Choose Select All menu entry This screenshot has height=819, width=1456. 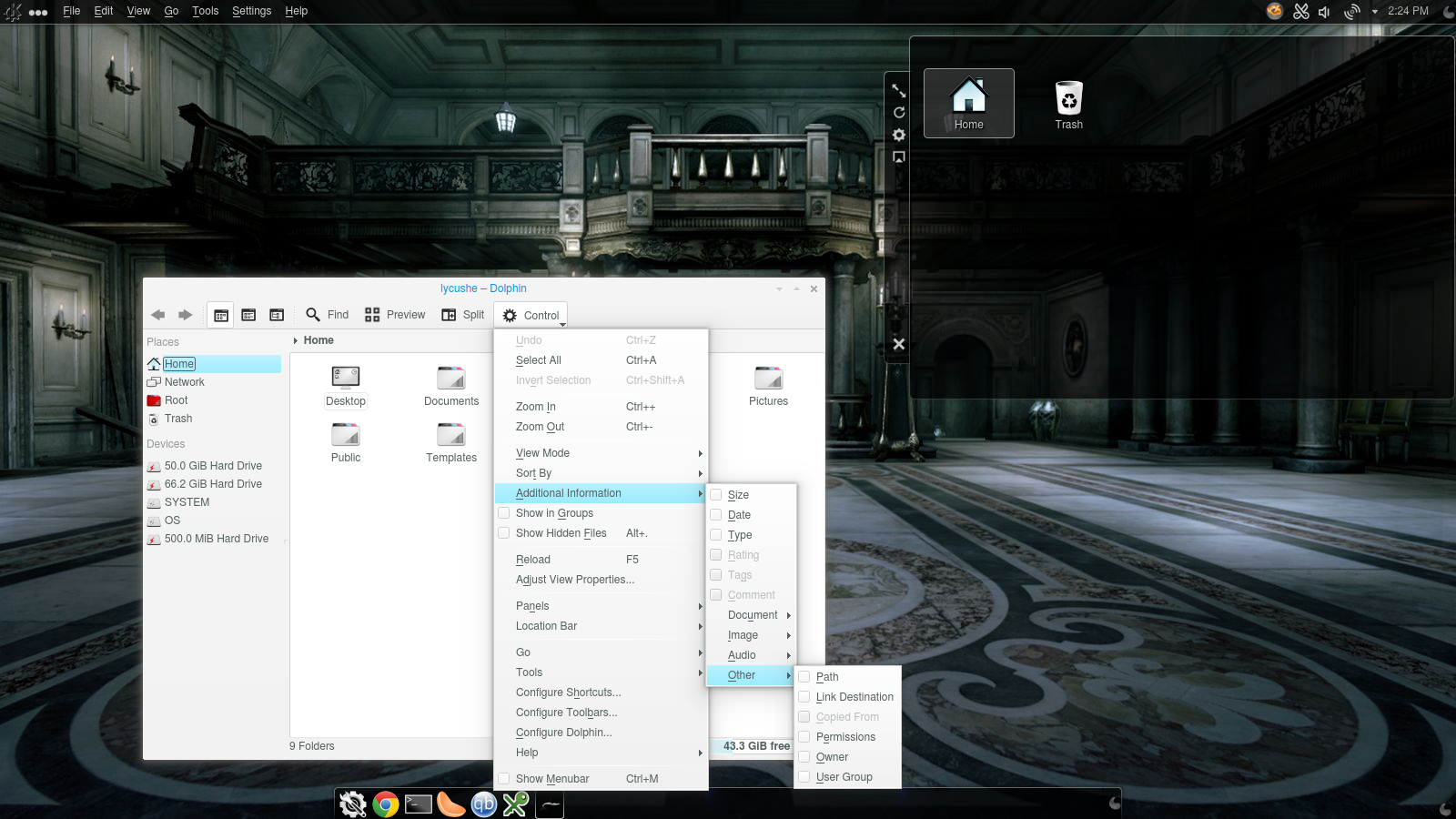coord(601,360)
